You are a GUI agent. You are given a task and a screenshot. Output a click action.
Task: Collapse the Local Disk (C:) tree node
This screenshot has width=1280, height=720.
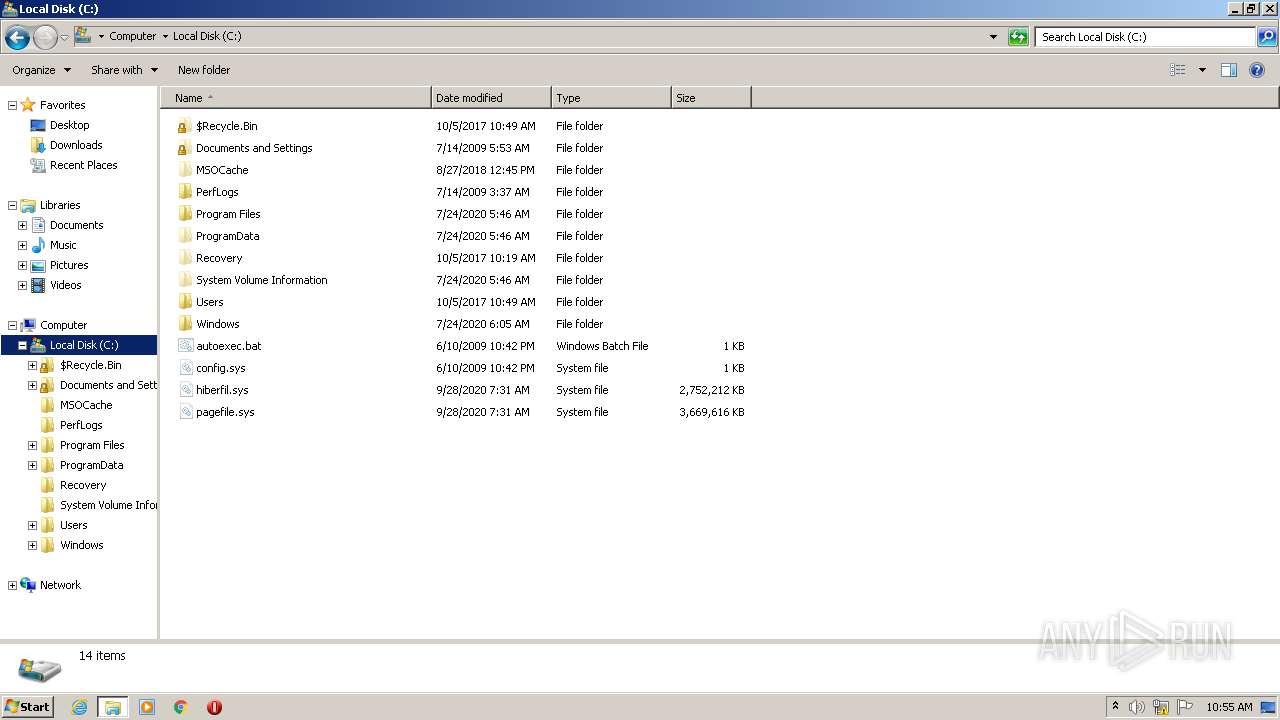22,345
